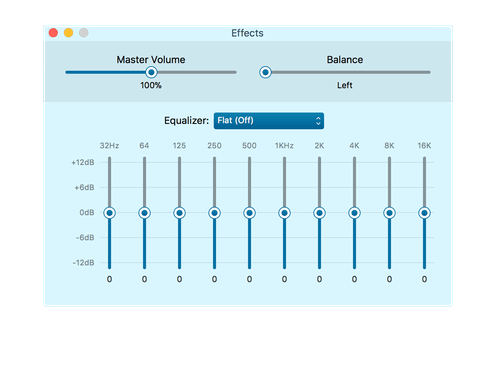Screen dimensions: 496x368
Task: Click the Balance track toward the right end
Action: (x=400, y=72)
